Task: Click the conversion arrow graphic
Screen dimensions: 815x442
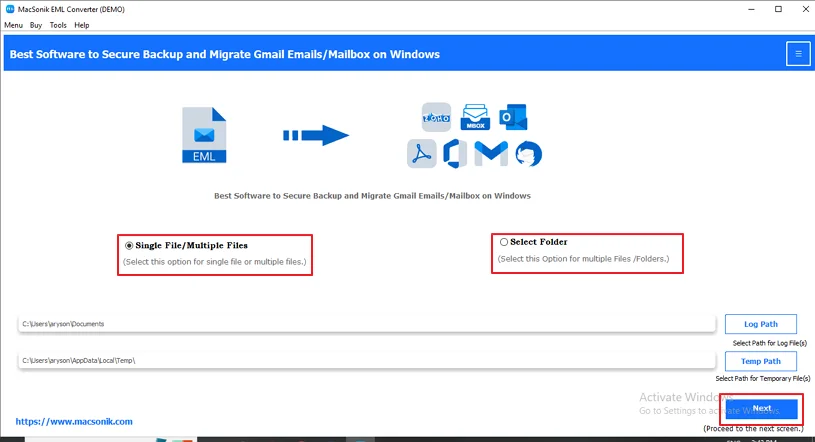Action: (x=316, y=136)
